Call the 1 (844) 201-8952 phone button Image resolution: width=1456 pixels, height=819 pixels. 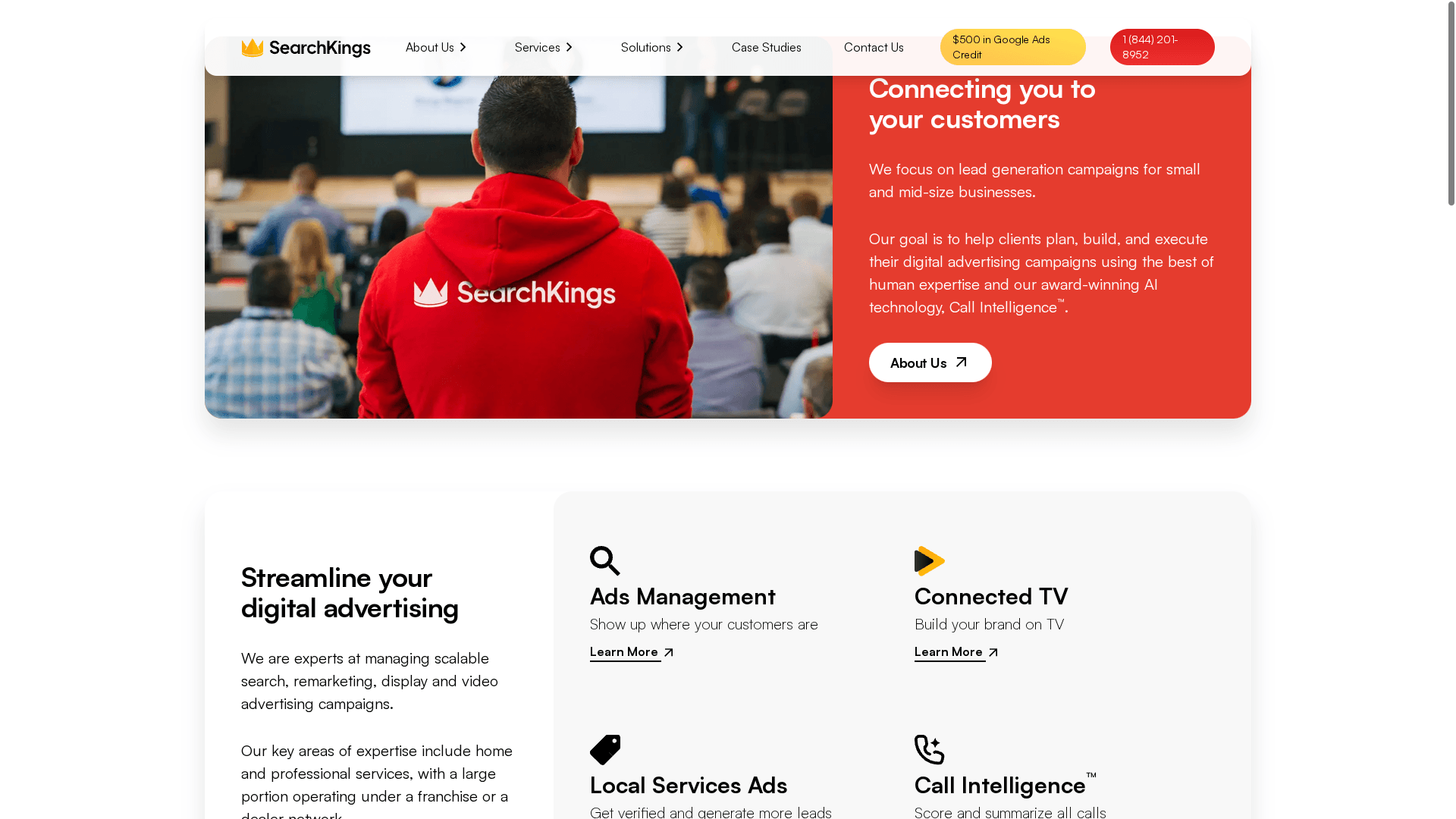tap(1162, 47)
